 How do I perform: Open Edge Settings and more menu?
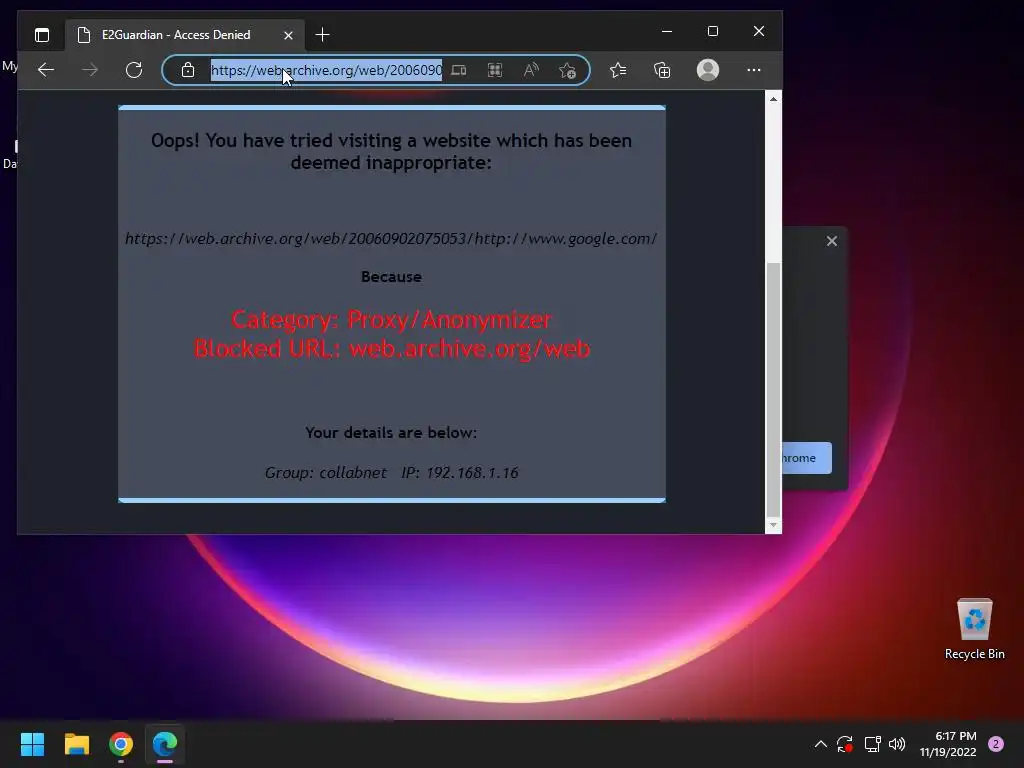coord(754,70)
